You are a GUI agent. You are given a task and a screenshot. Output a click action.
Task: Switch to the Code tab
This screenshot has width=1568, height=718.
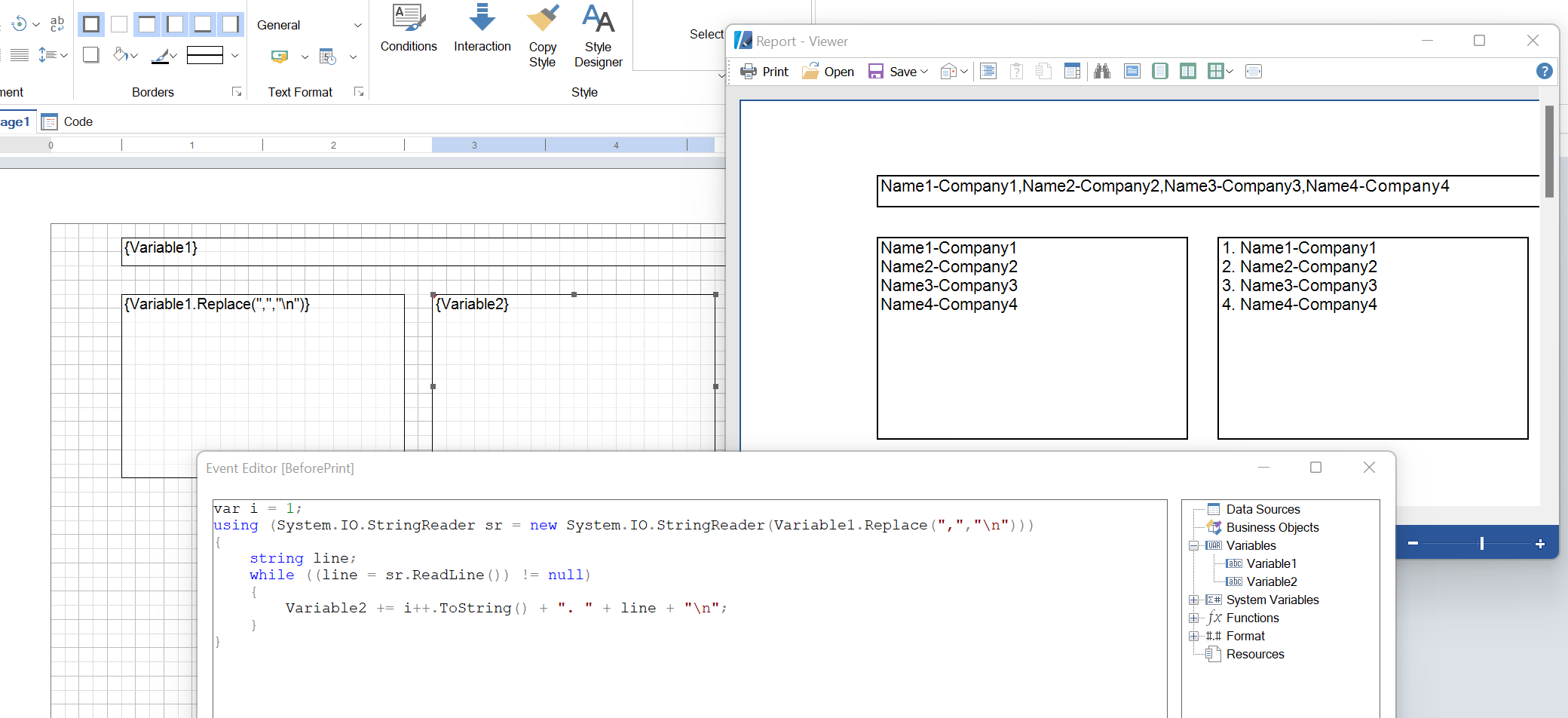[x=67, y=121]
